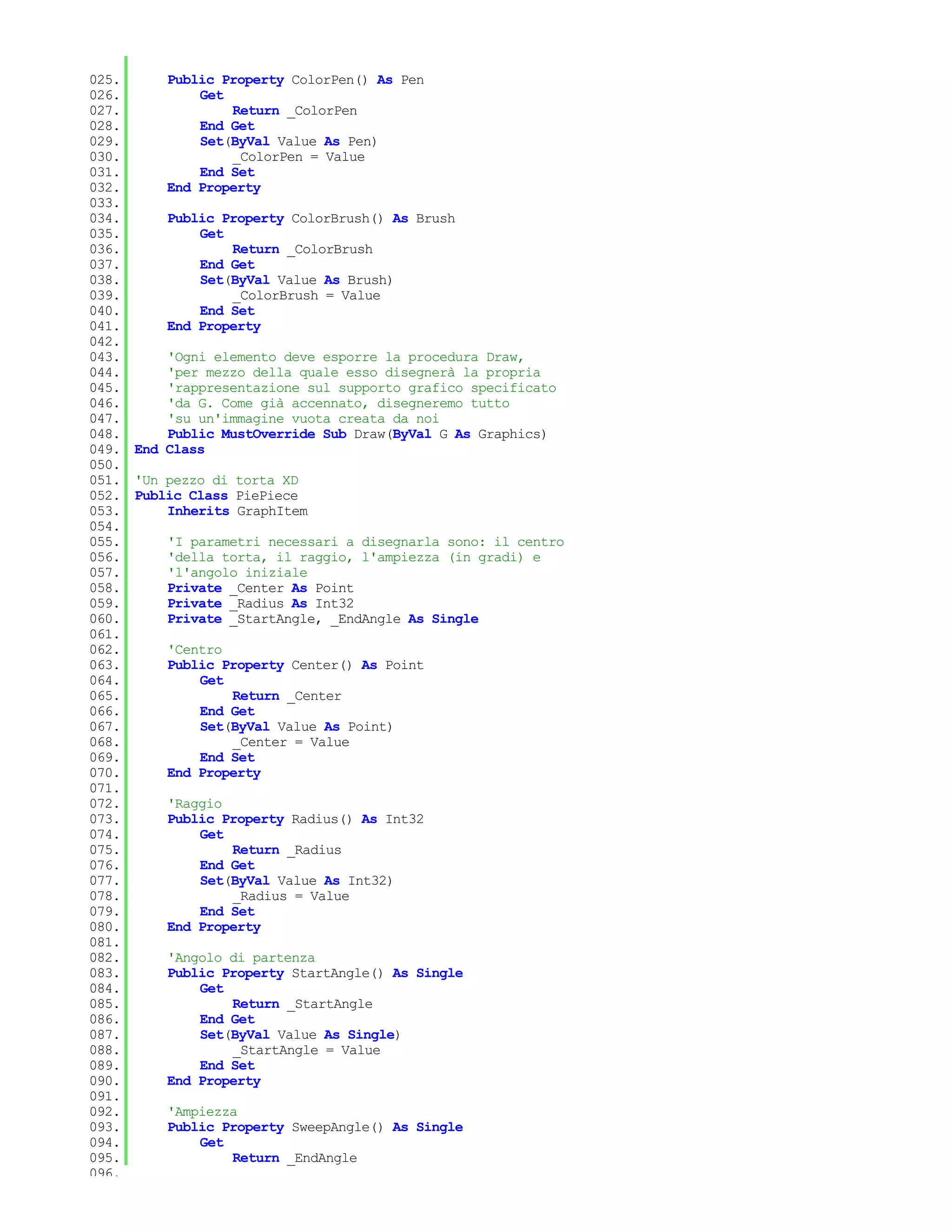
Task: Click the text 'Return _EndAngle'
Action: (294, 1158)
